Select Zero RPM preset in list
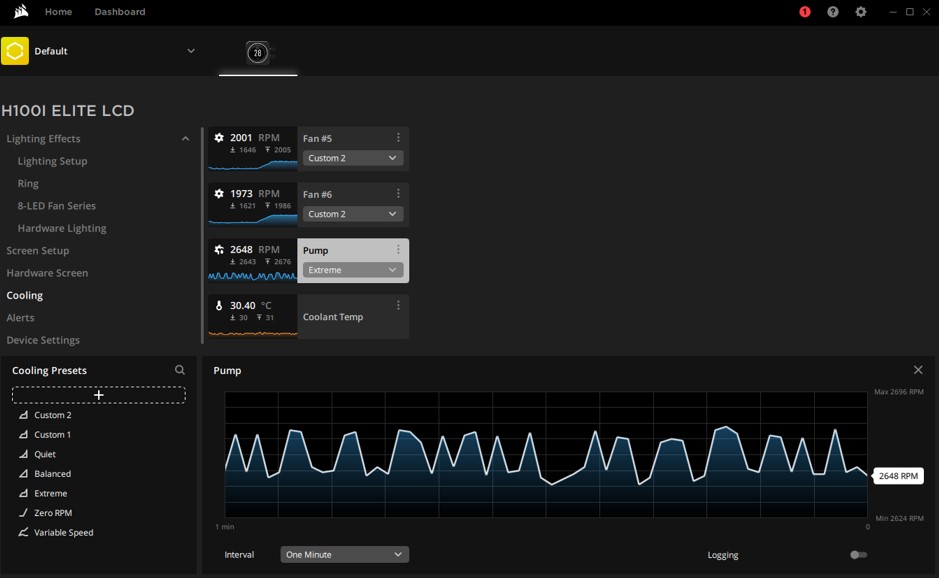This screenshot has height=578, width=939. [53, 513]
